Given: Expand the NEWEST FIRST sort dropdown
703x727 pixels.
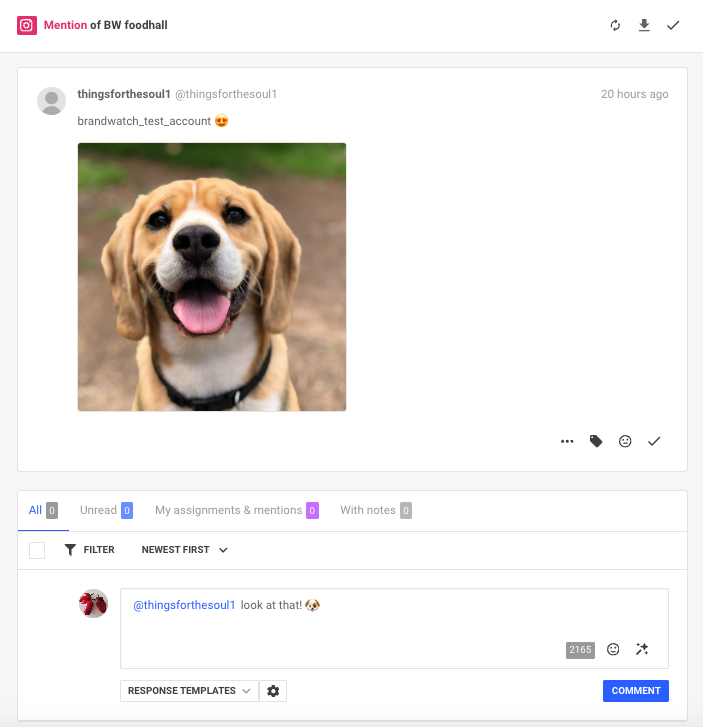Looking at the screenshot, I should pos(185,550).
